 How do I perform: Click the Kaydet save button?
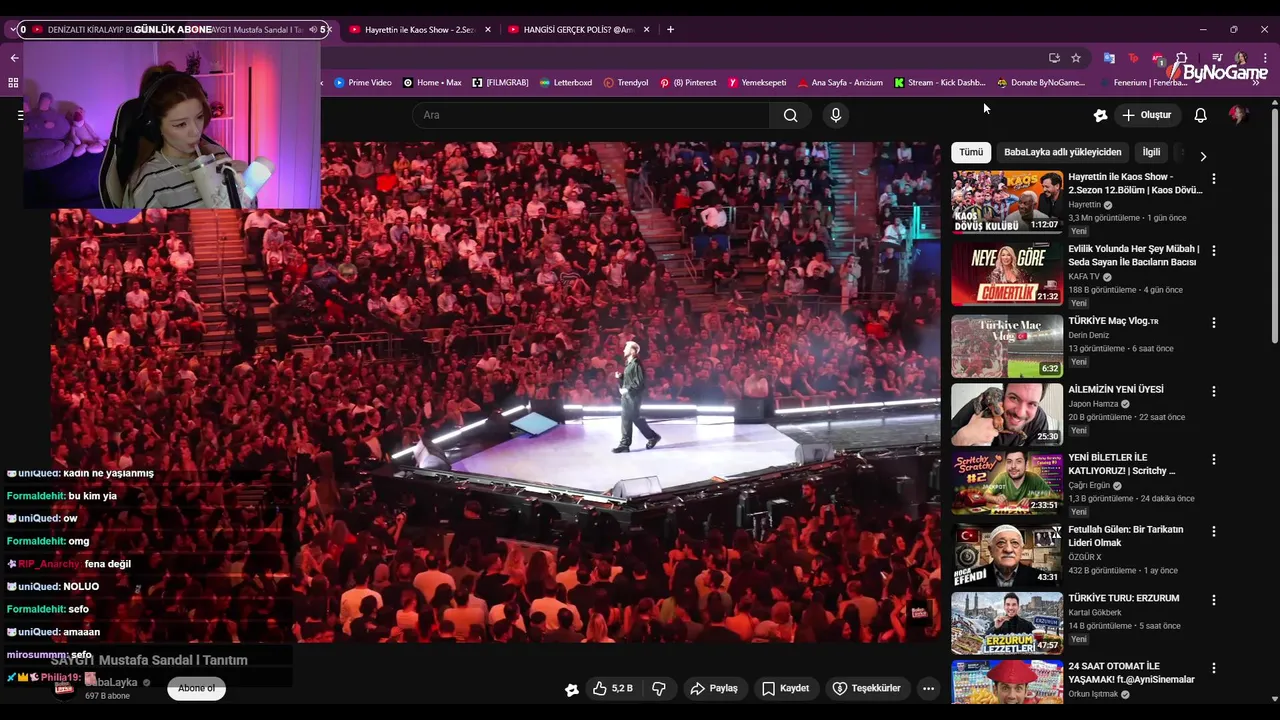(785, 688)
